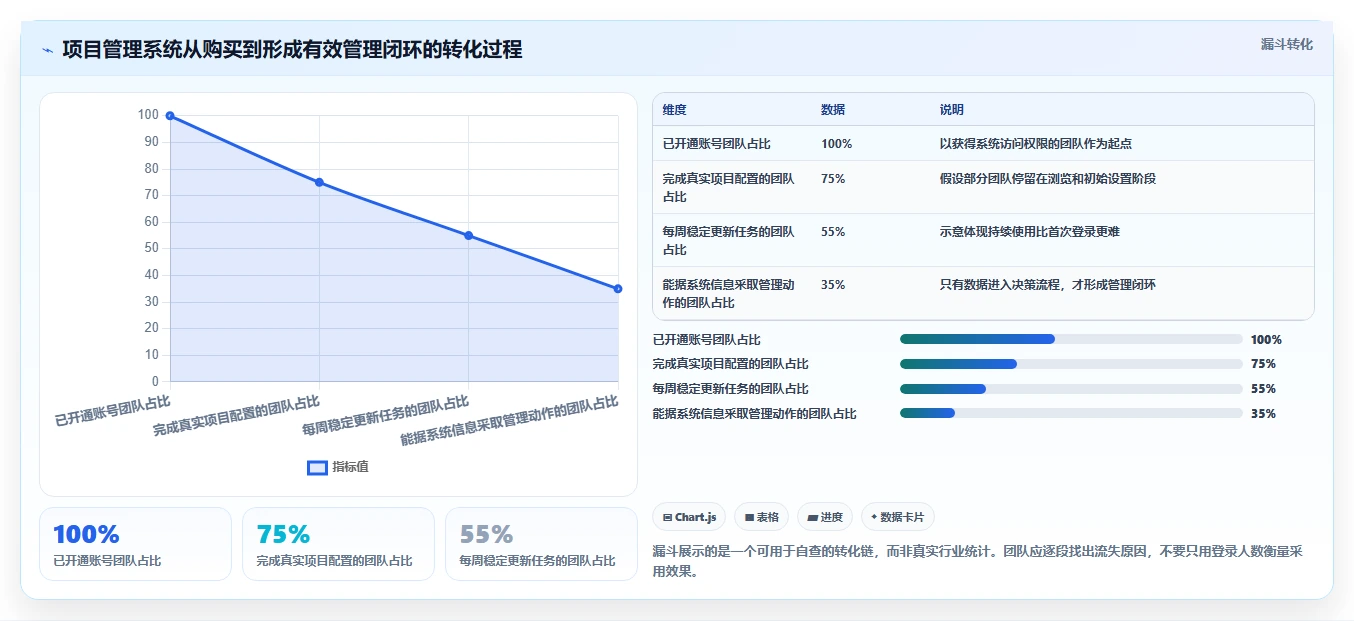The height and width of the screenshot is (621, 1354).
Task: Click x-axis label 能据系统信息采取管理动作的团队占比
Action: coord(509,421)
